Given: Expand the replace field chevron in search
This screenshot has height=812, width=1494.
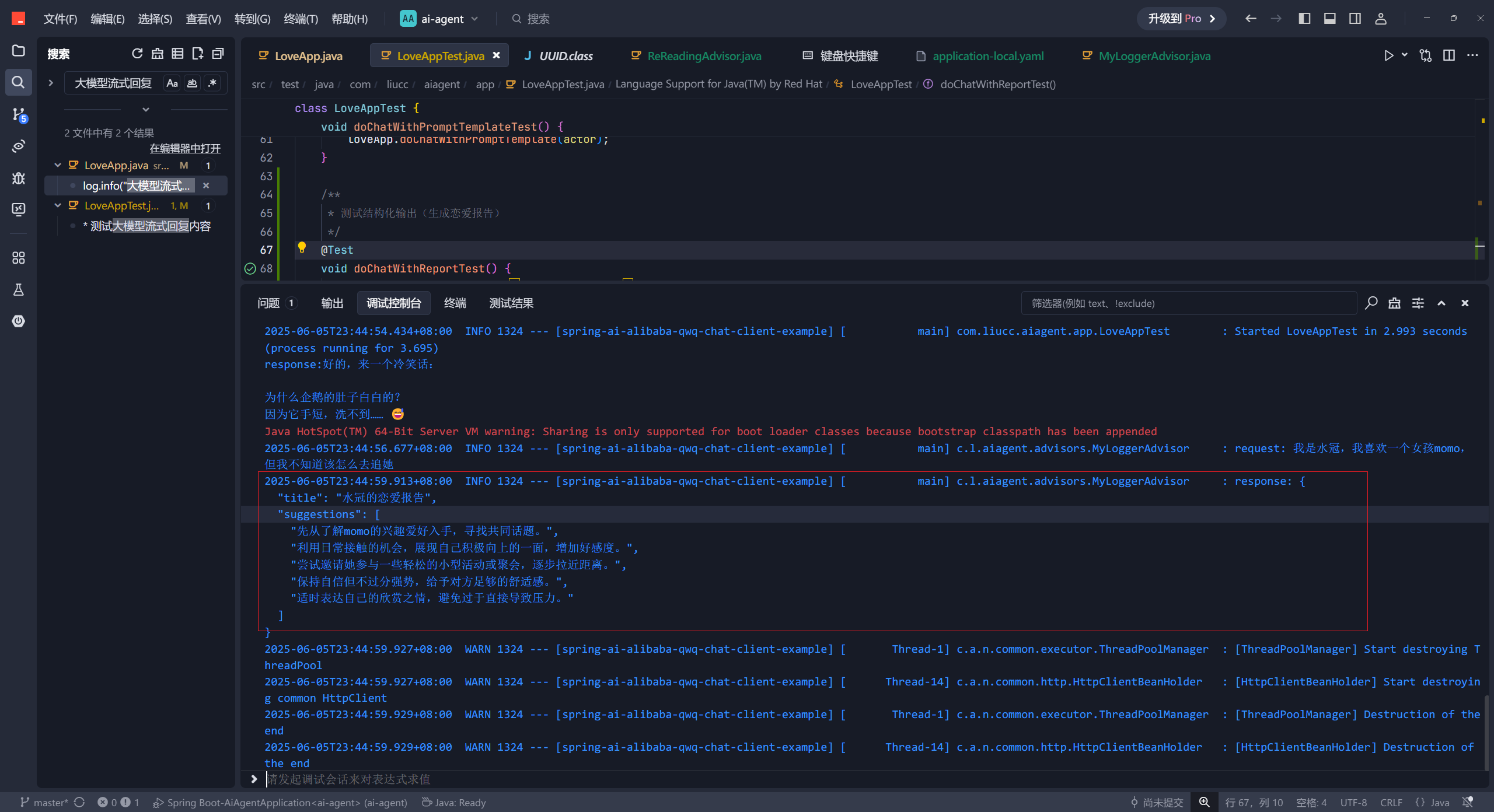Looking at the screenshot, I should (51, 83).
